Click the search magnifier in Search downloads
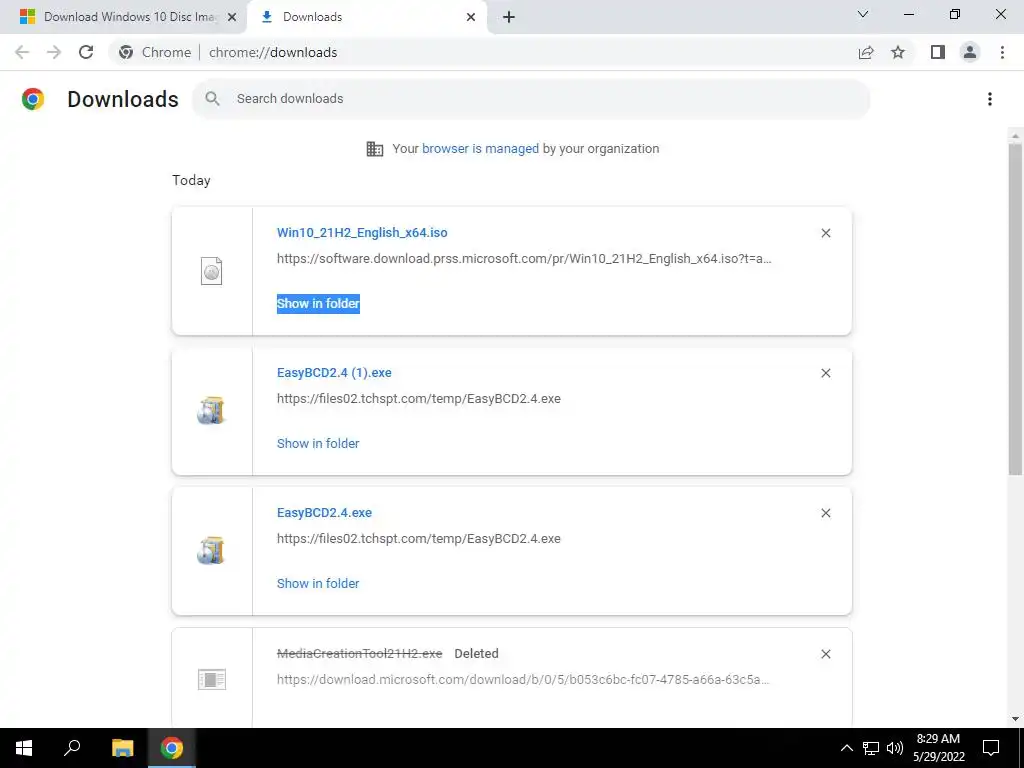The image size is (1024, 768). [212, 99]
